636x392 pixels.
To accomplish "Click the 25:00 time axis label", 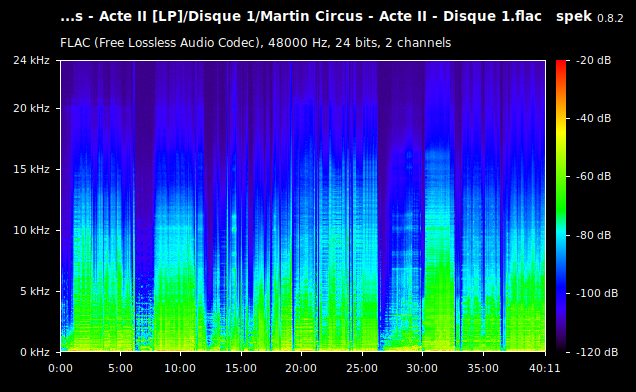I will click(x=362, y=368).
